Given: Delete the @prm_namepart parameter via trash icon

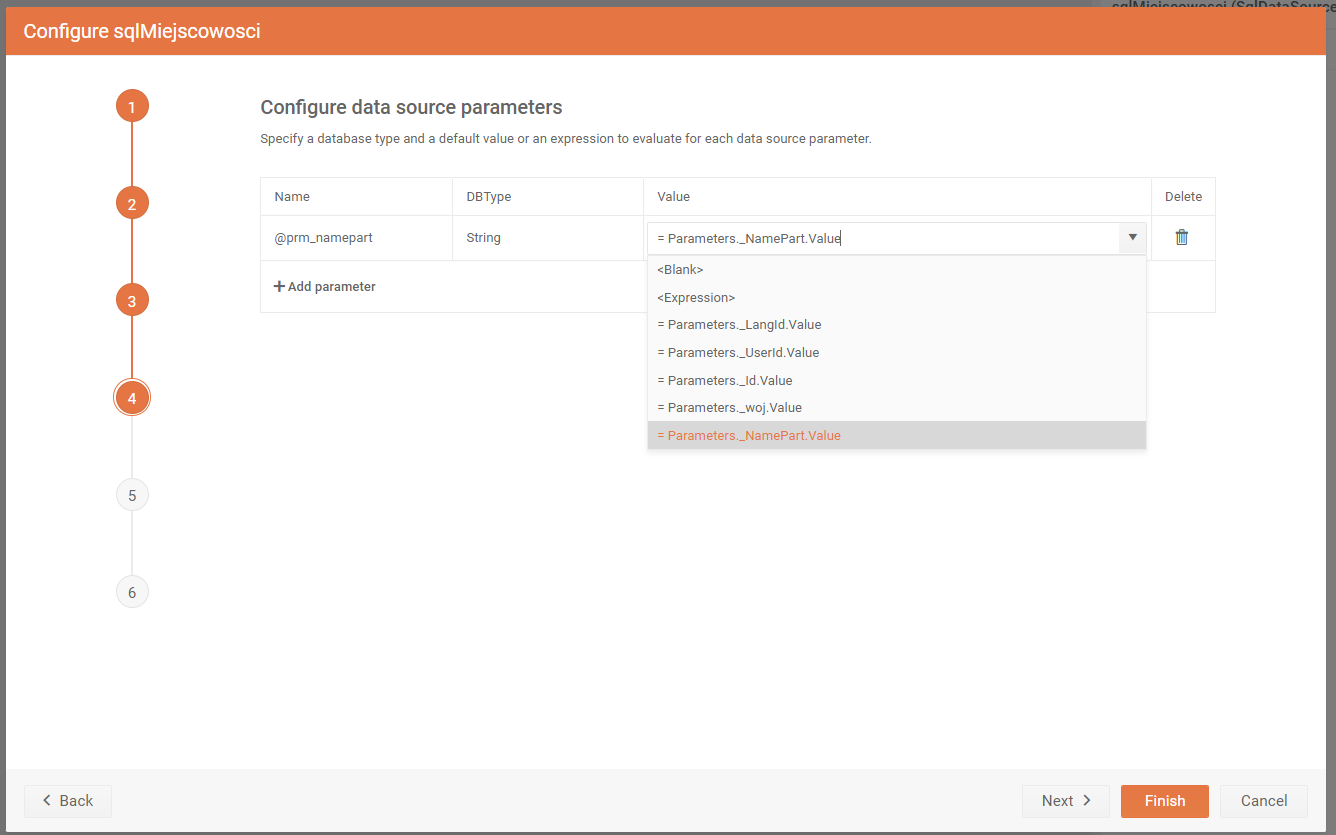Looking at the screenshot, I should pos(1182,238).
